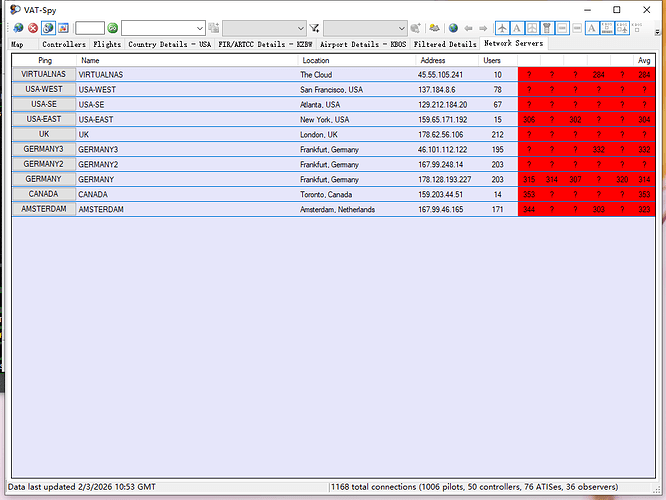This screenshot has height=500, width=666.
Task: Click the forward arrow navigation icon
Action: point(481,28)
